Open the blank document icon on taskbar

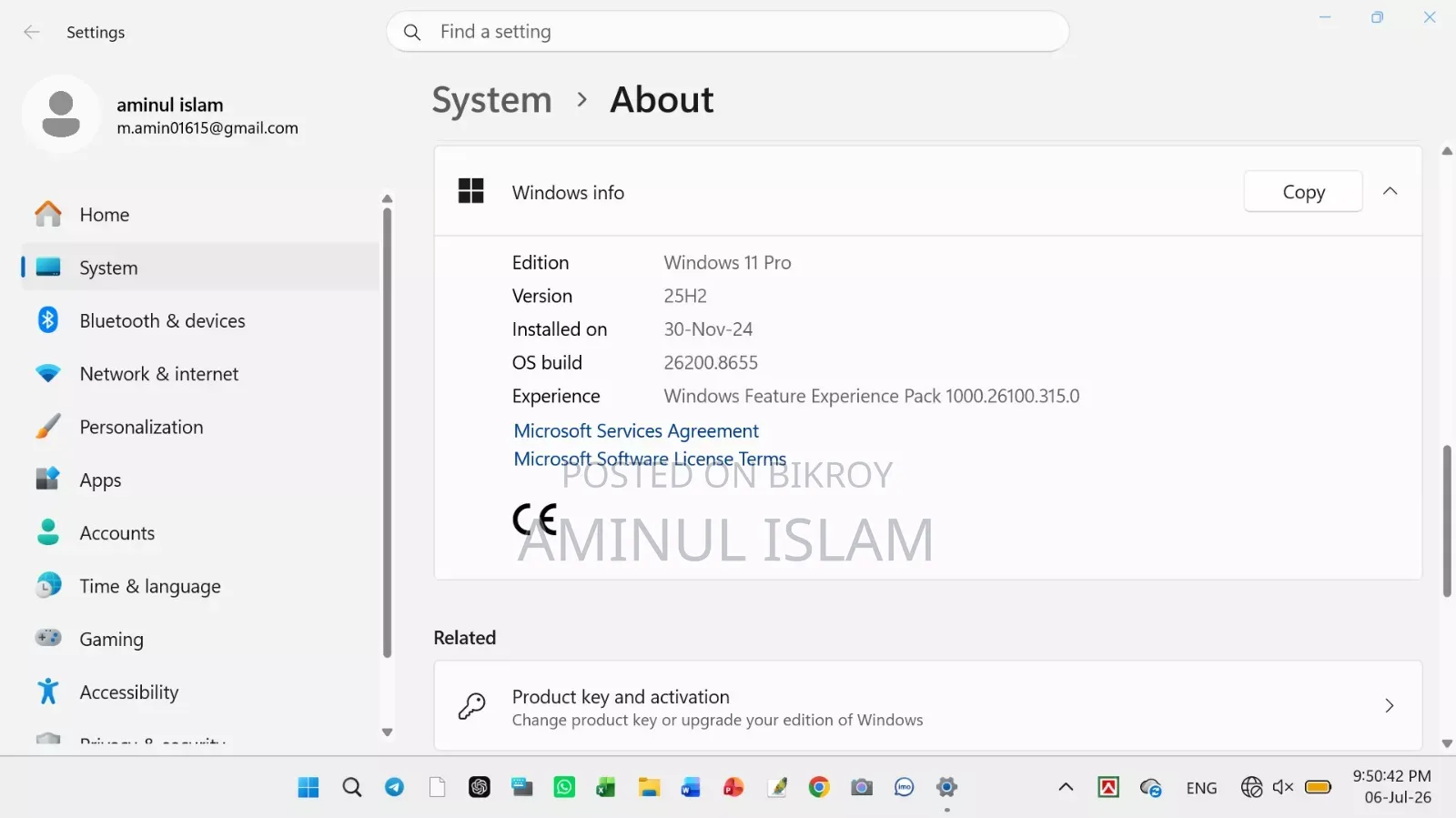[x=437, y=787]
